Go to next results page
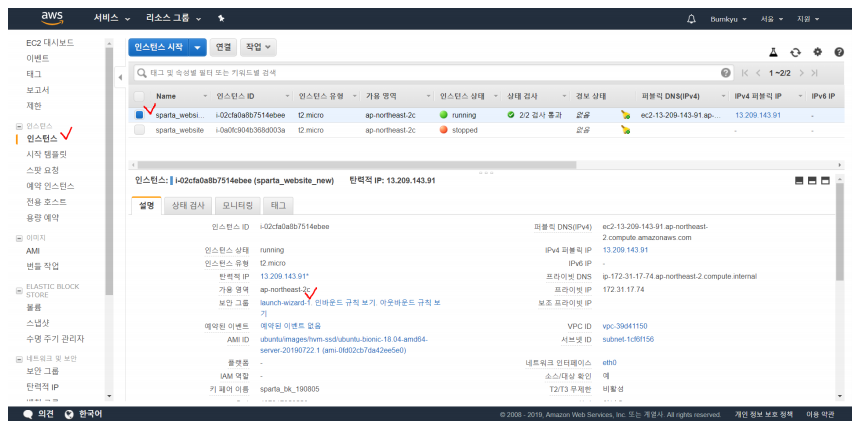This screenshot has height=426, width=859. 801,73
